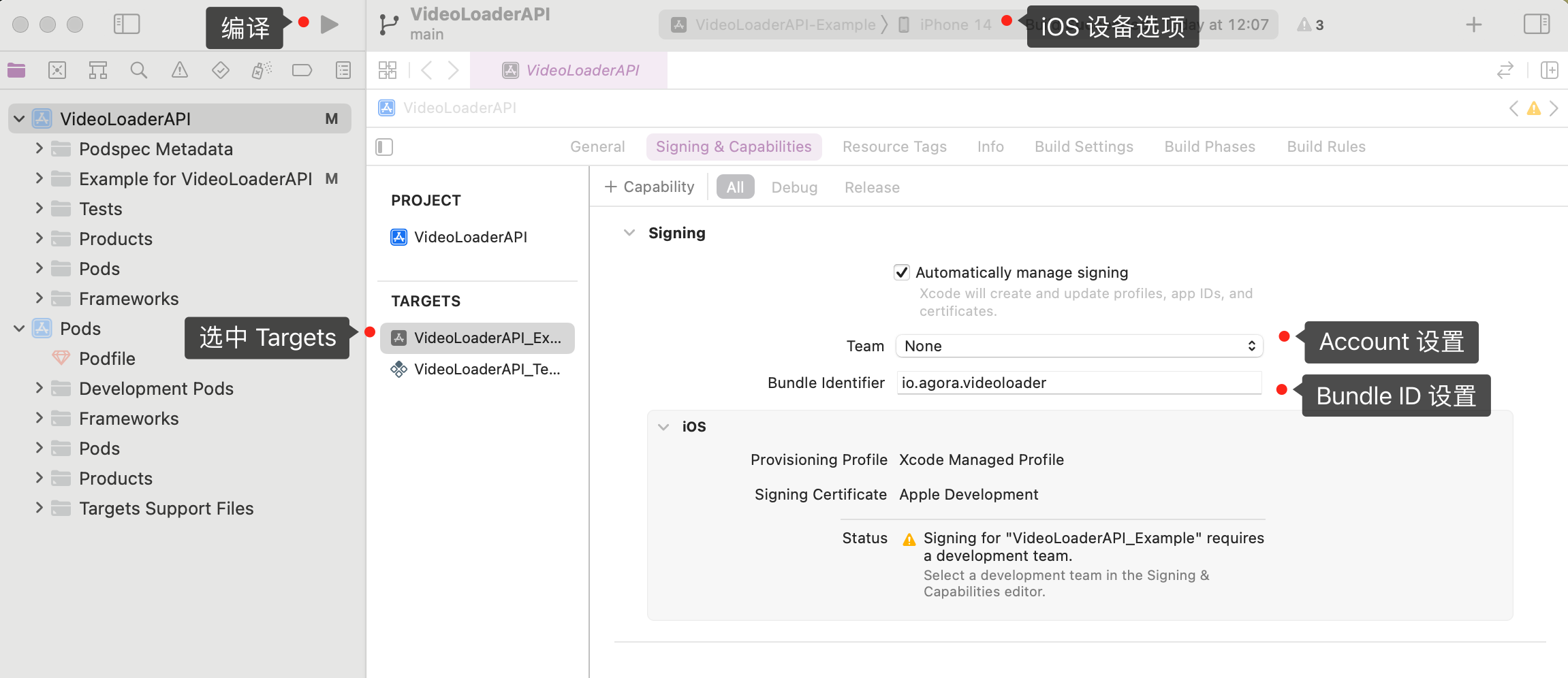Choose the iPhone 14 run destination
The height and width of the screenshot is (678, 1568).
[945, 25]
